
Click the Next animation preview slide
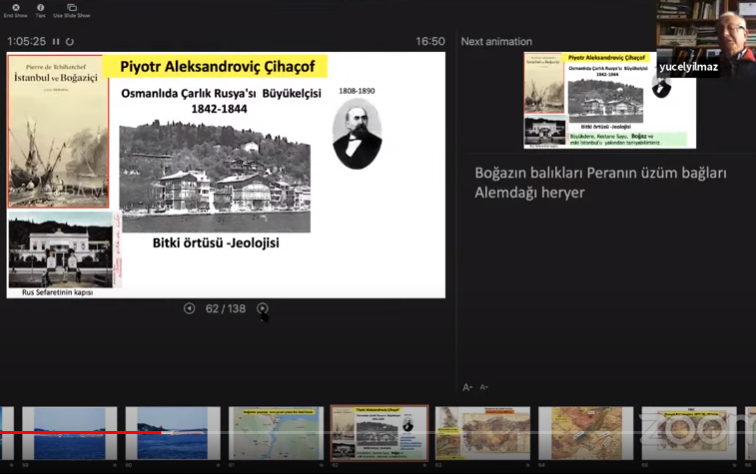tap(609, 100)
